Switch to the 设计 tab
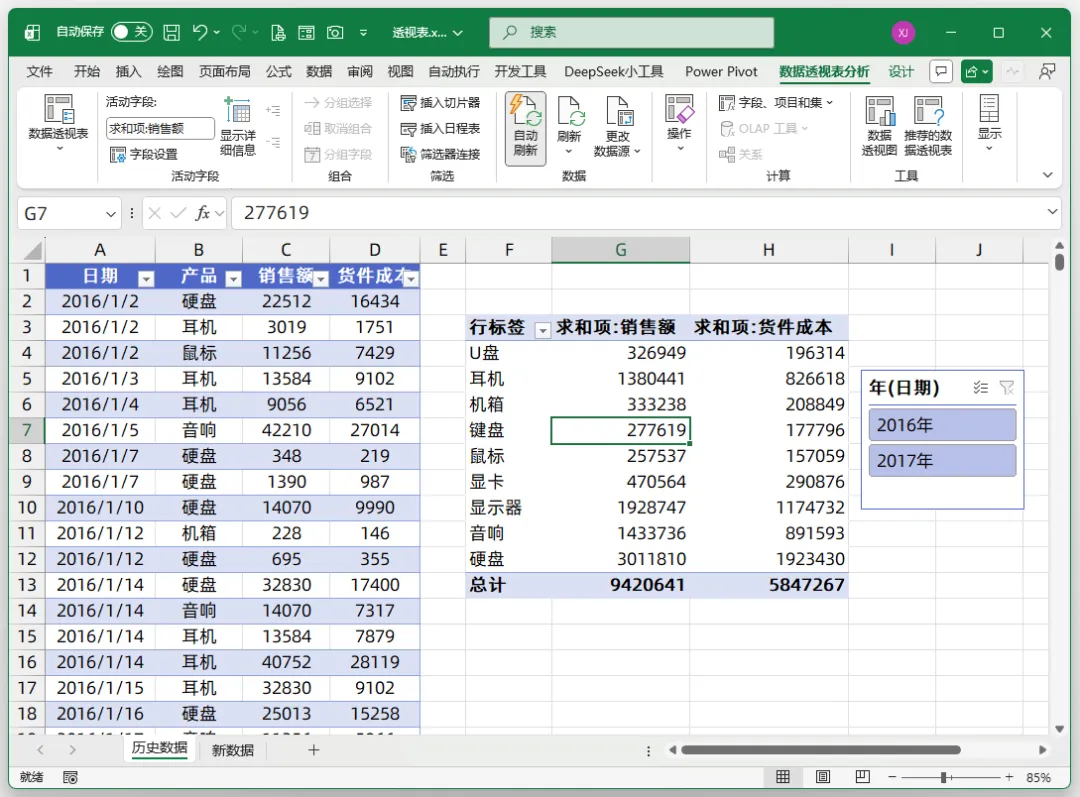 pyautogui.click(x=900, y=71)
